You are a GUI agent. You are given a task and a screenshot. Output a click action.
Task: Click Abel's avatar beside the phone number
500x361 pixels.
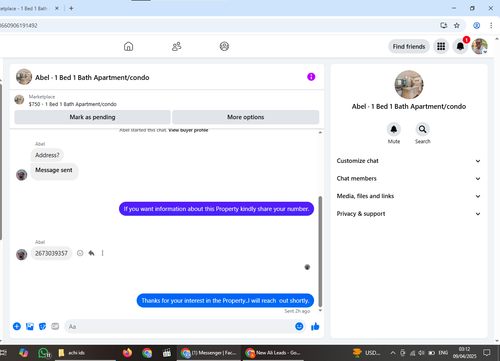[22, 254]
